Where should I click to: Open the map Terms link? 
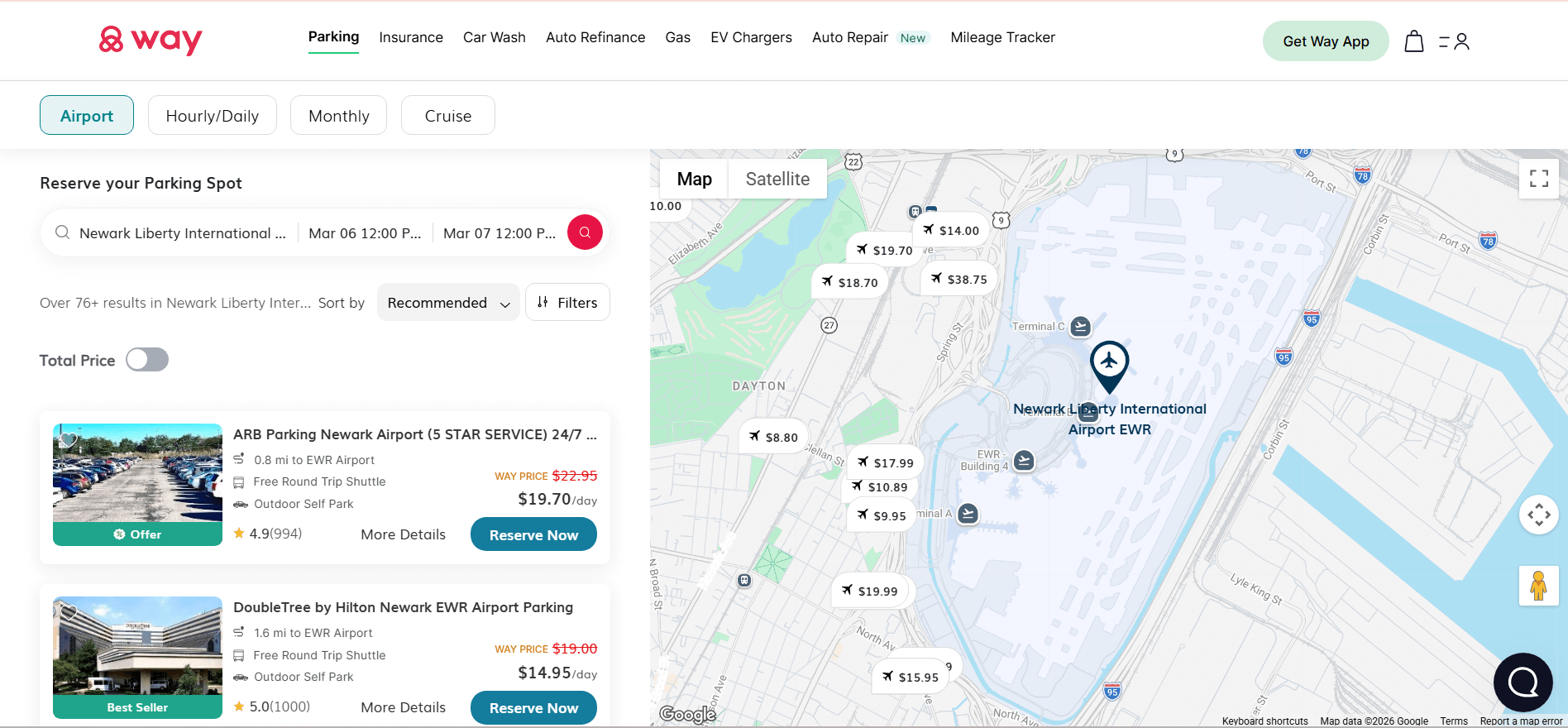(x=1454, y=721)
